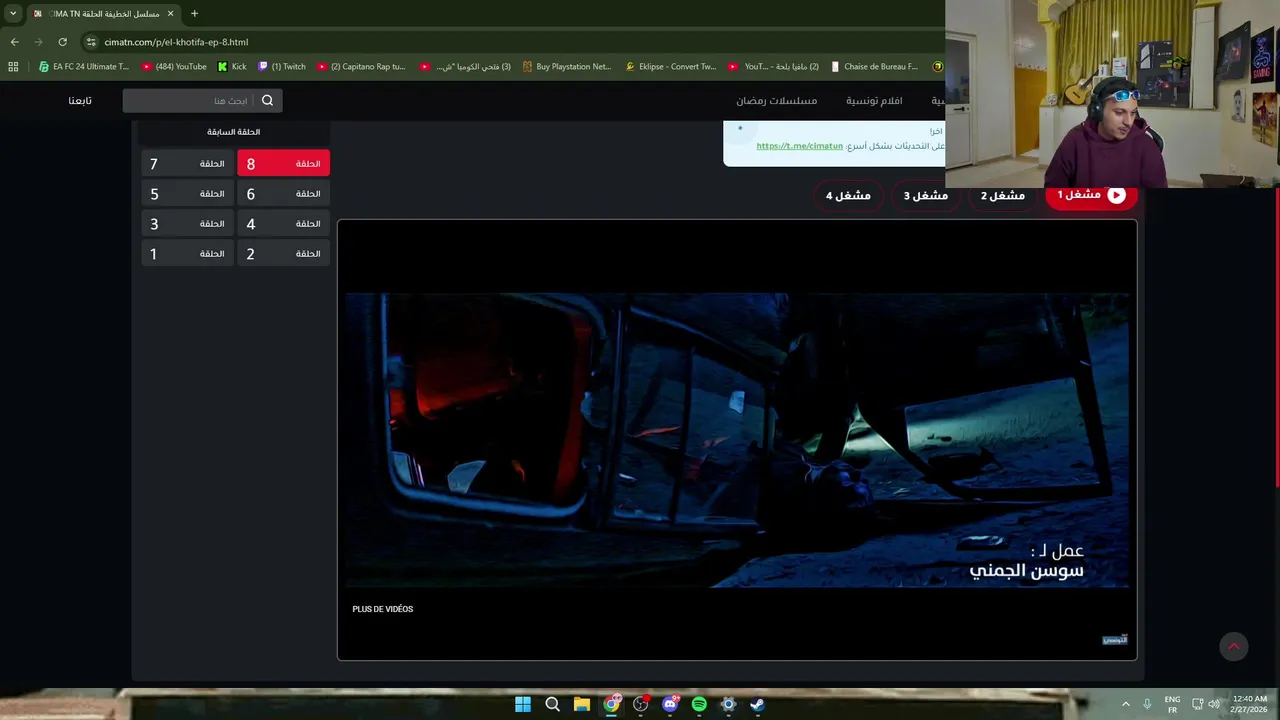Go back with browser back arrow
Viewport: 1280px width, 720px height.
click(14, 42)
